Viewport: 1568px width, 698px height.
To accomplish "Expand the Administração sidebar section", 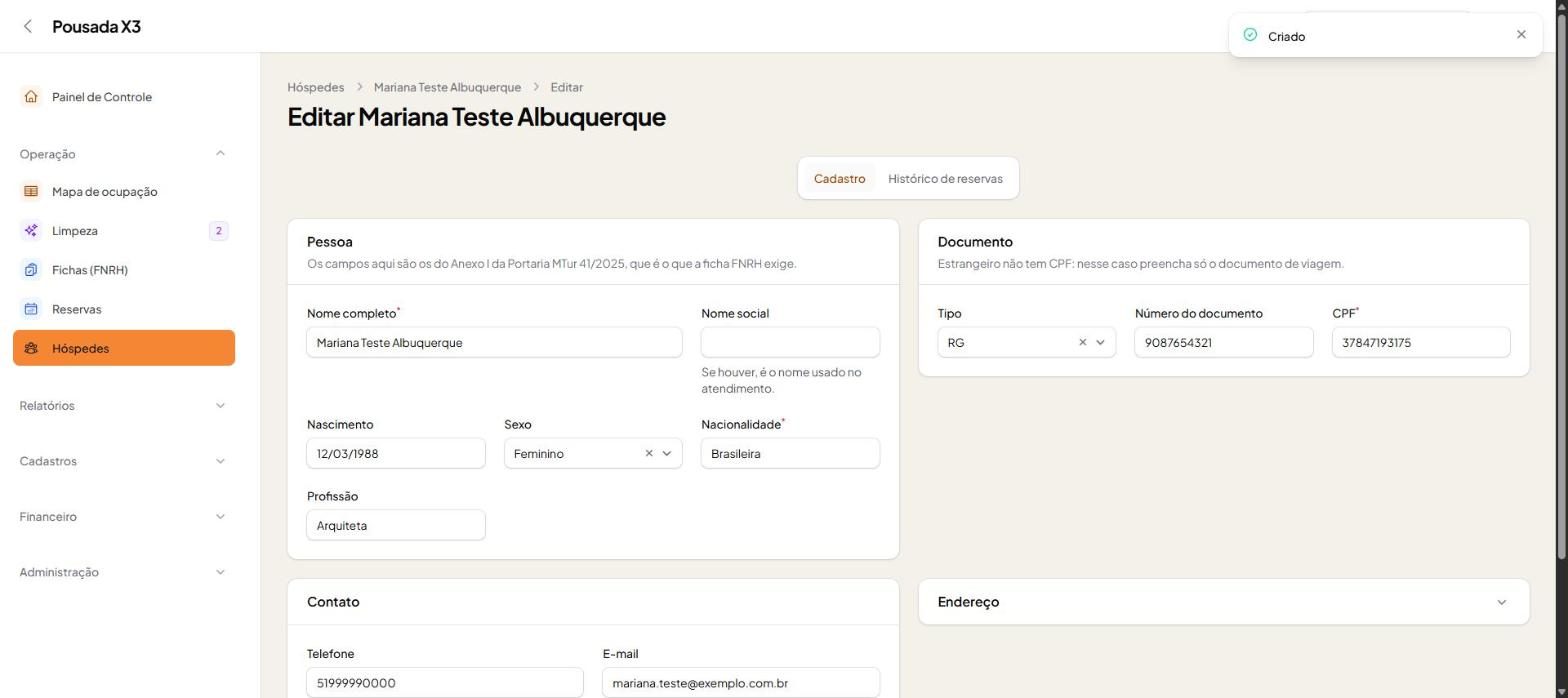I will point(220,572).
